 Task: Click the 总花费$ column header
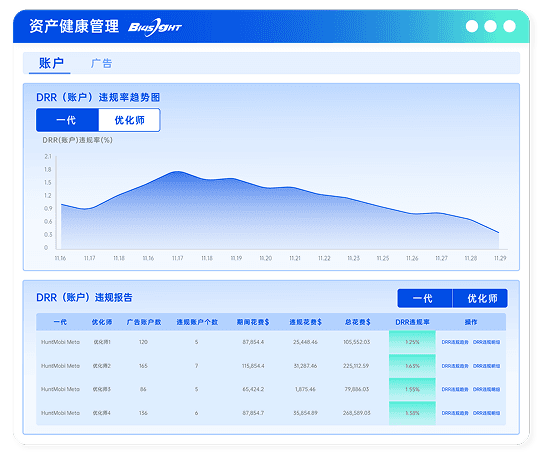357,322
